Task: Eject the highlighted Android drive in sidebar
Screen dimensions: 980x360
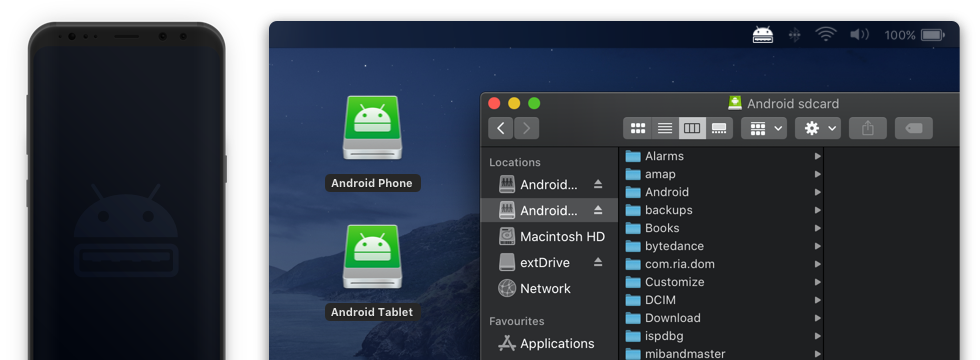Action: (x=598, y=211)
